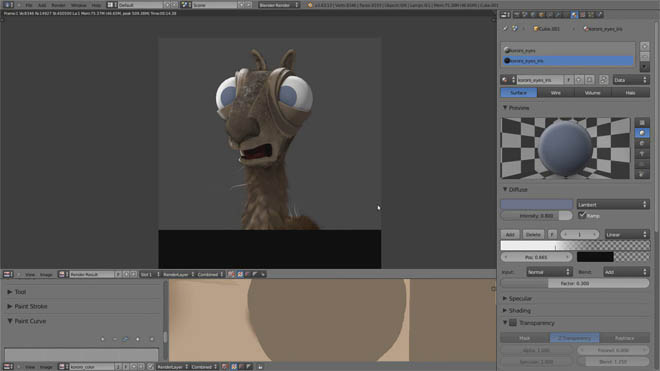This screenshot has height=371, width=660.
Task: Open the File menu
Action: (x=29, y=5)
